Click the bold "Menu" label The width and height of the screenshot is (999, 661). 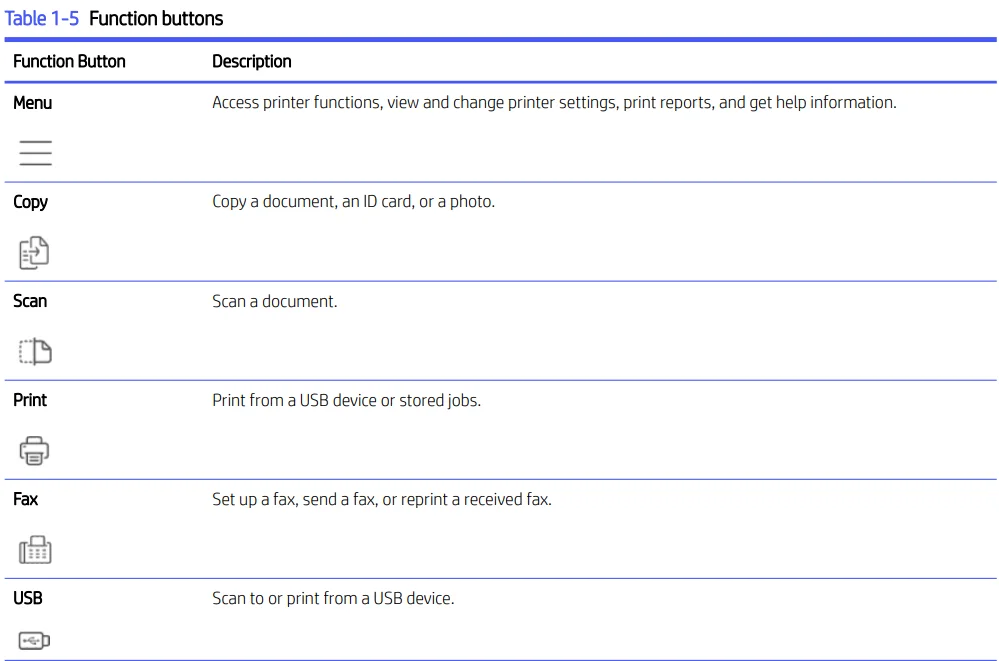coord(33,102)
